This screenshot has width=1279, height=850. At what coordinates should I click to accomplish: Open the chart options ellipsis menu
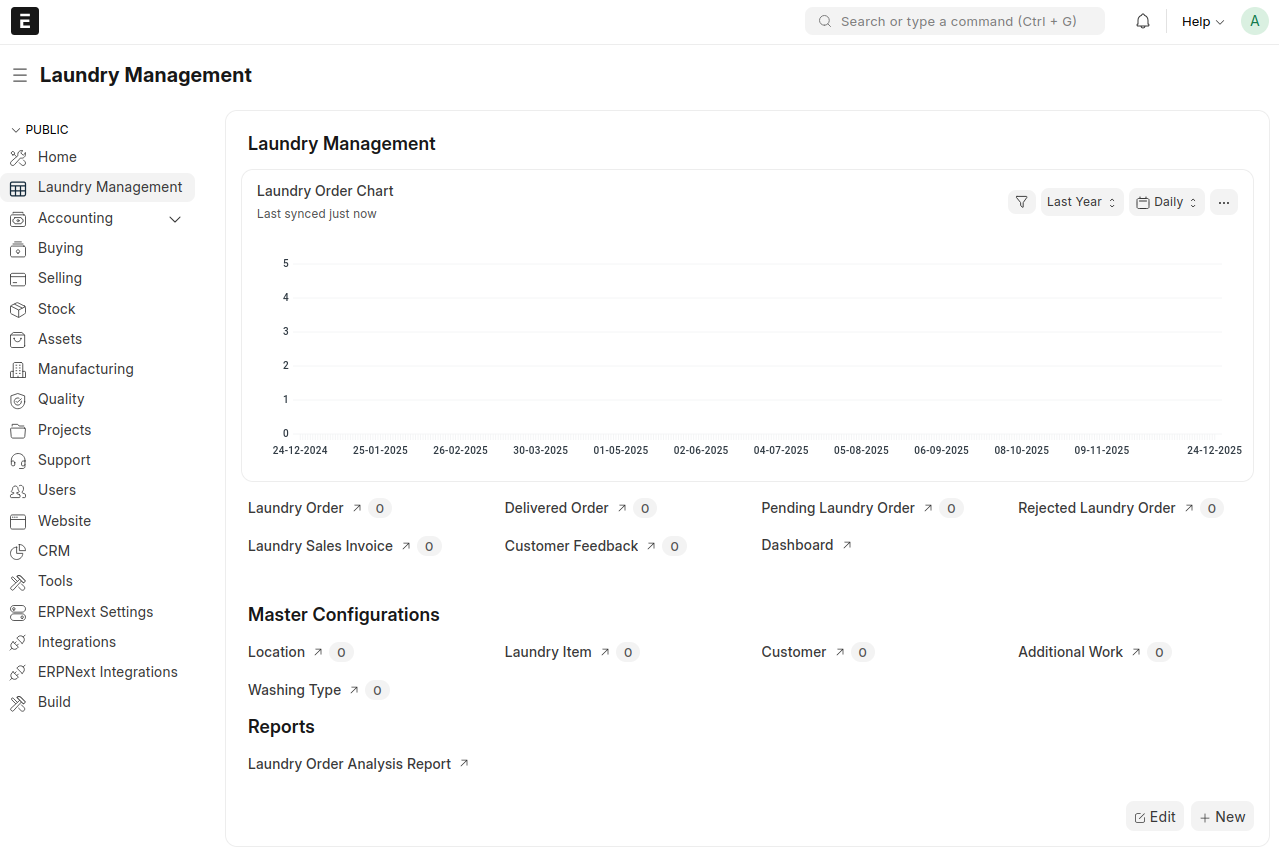tap(1223, 201)
